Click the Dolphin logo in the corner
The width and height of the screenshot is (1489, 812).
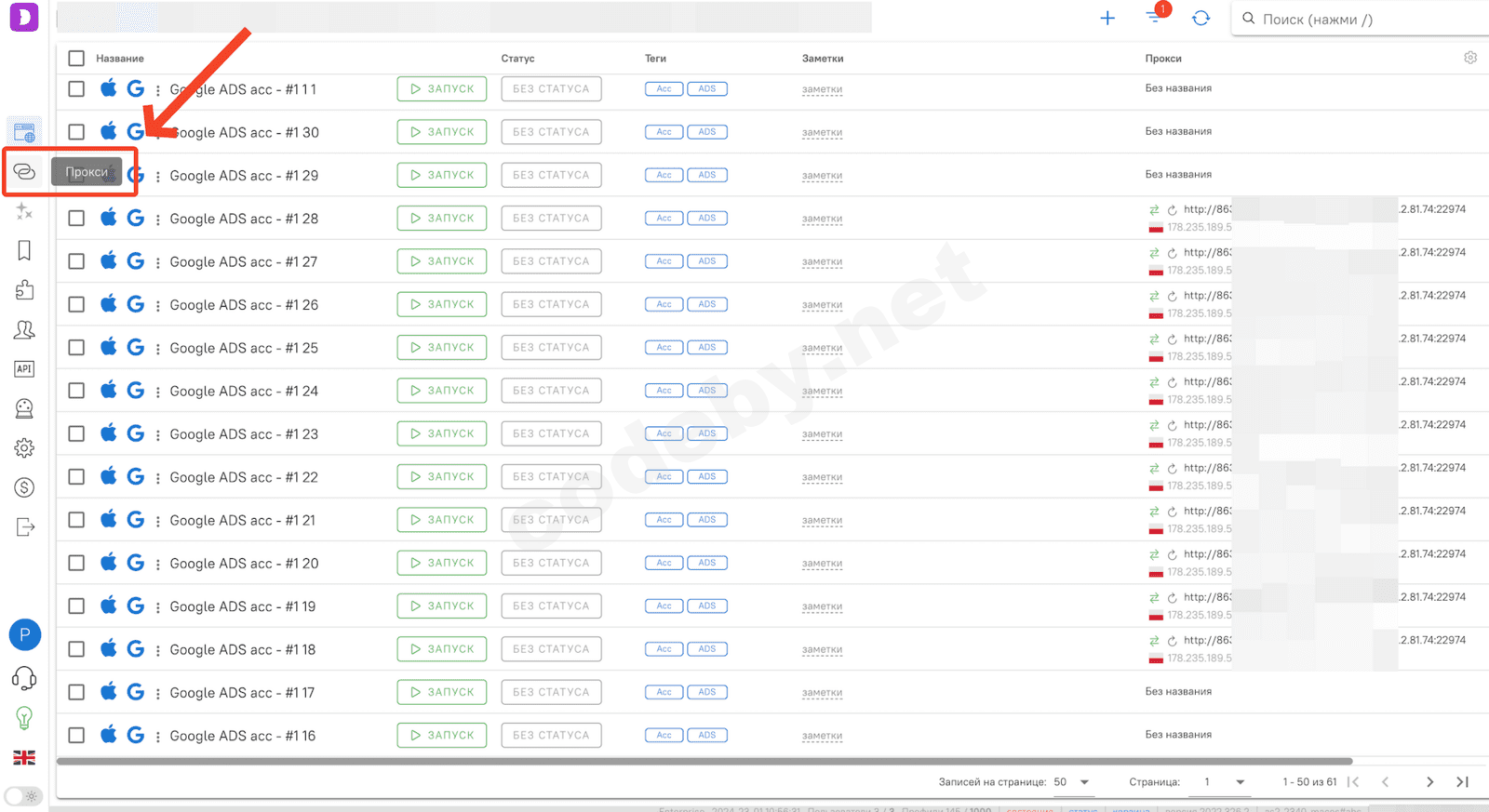click(x=24, y=17)
